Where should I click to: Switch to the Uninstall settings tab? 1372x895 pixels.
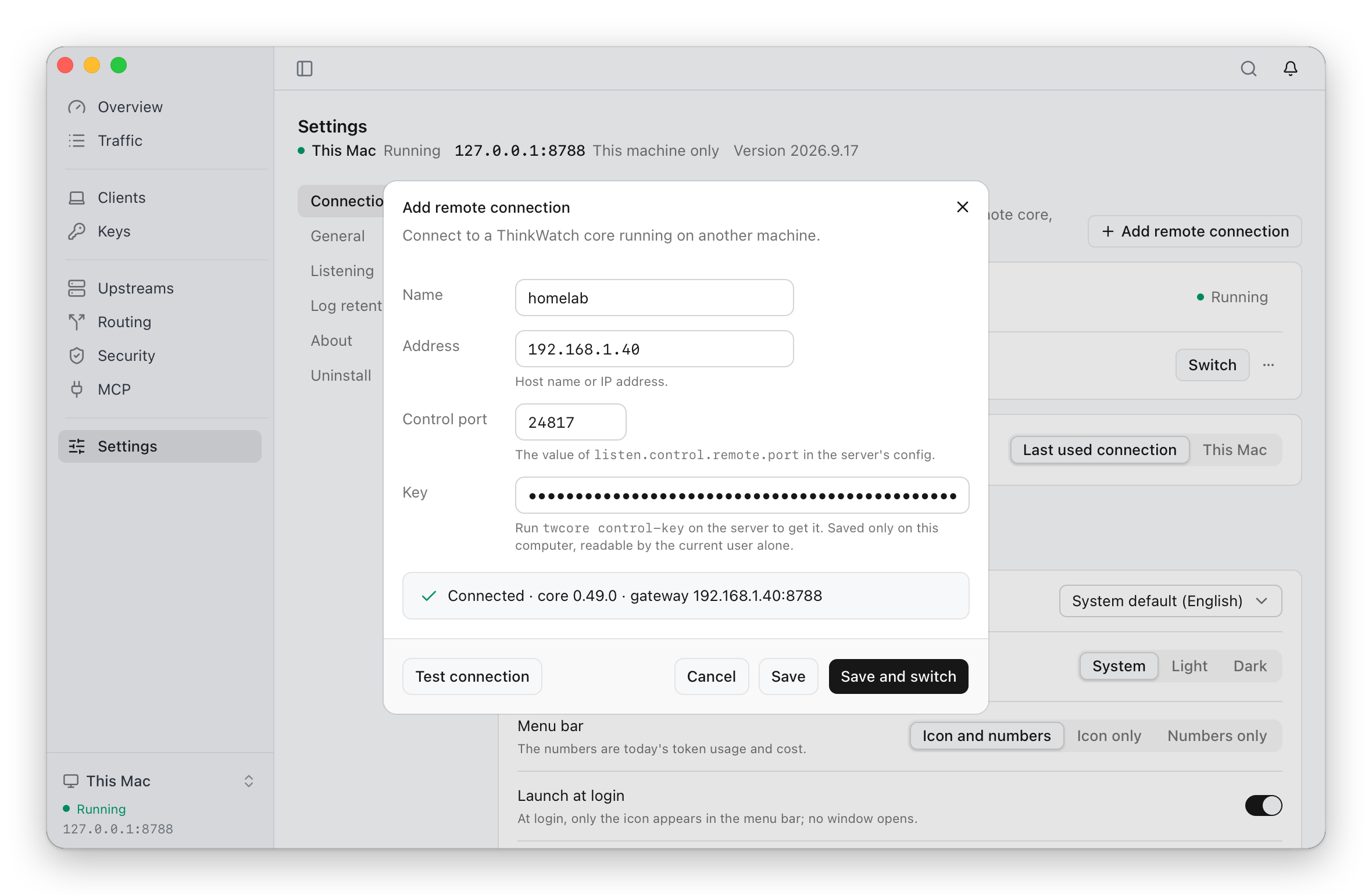pos(341,375)
